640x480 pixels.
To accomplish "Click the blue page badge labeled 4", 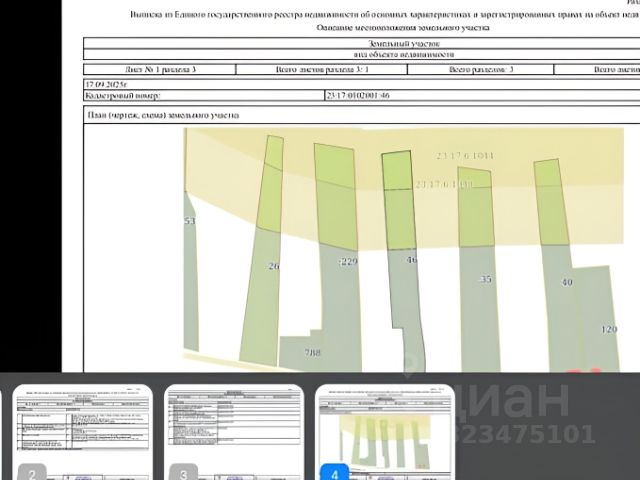I will (x=335, y=473).
